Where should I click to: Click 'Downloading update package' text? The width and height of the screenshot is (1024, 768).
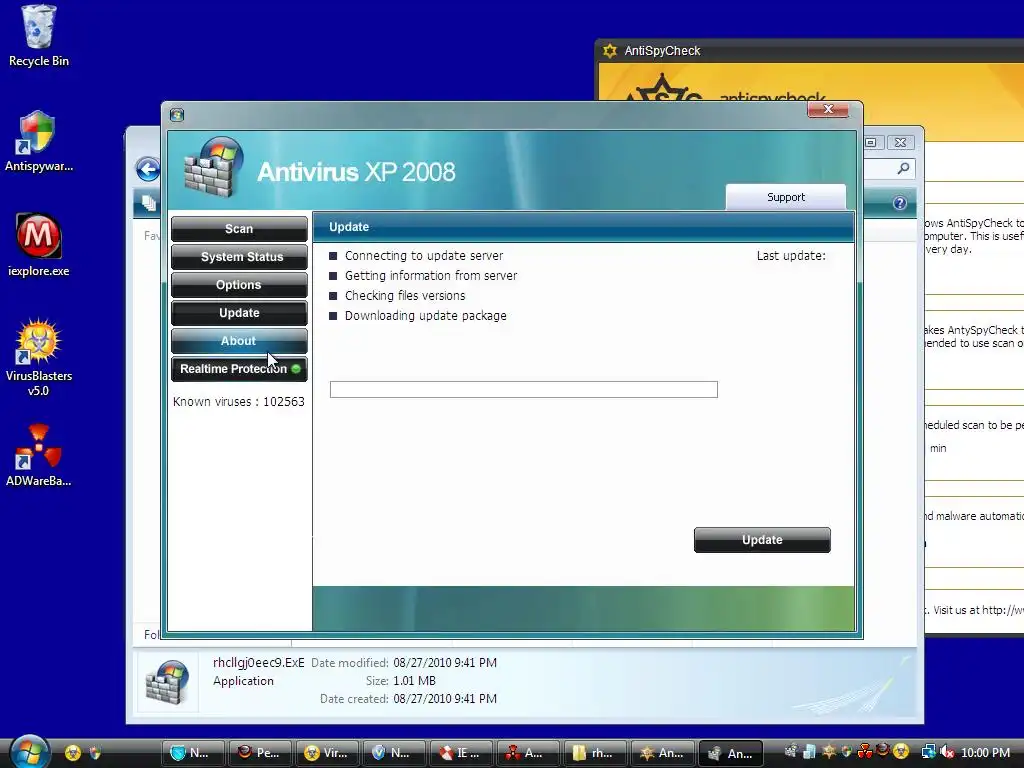[426, 316]
